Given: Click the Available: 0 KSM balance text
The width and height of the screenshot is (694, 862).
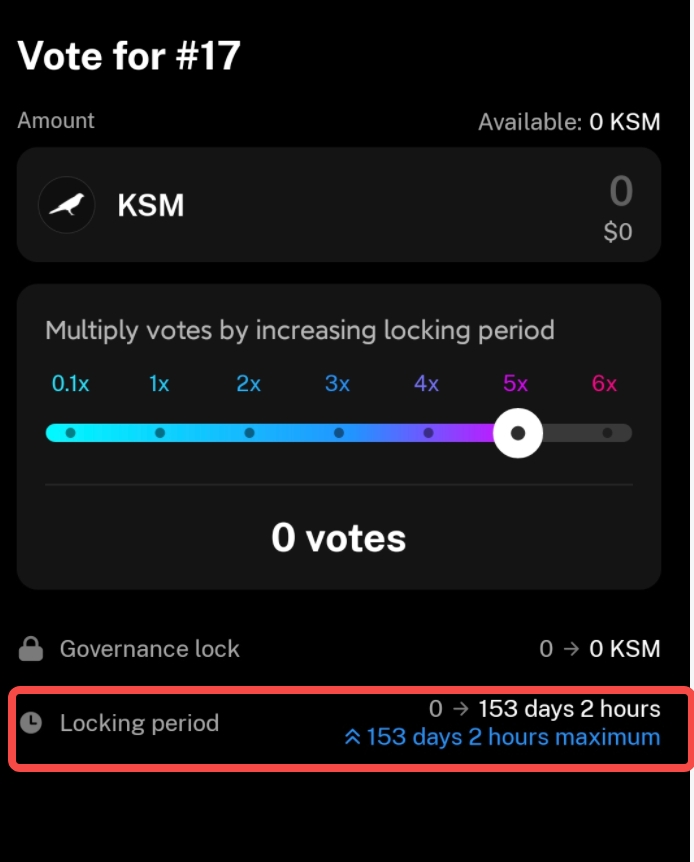Looking at the screenshot, I should tap(565, 121).
